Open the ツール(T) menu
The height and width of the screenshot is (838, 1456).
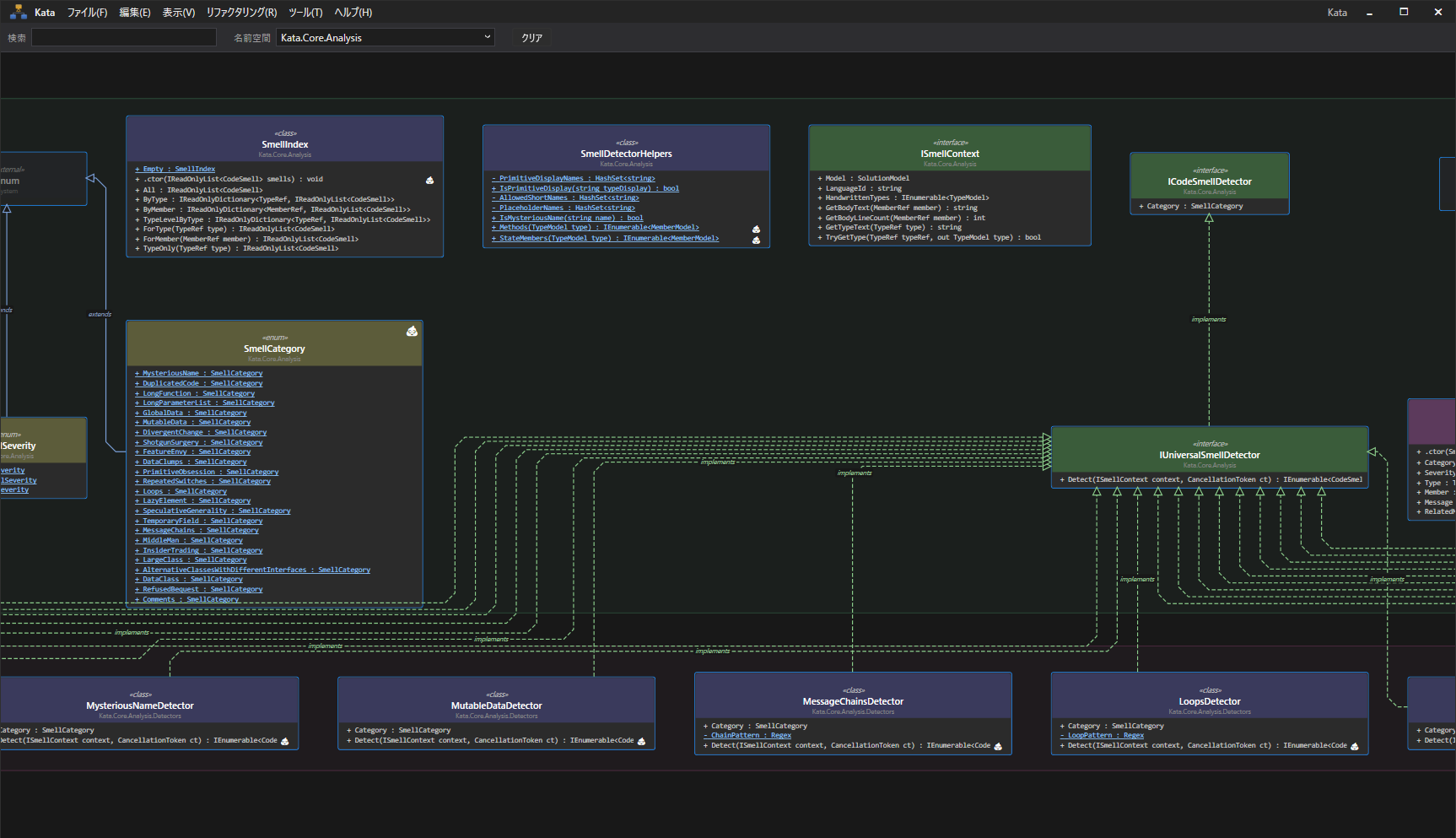click(305, 12)
